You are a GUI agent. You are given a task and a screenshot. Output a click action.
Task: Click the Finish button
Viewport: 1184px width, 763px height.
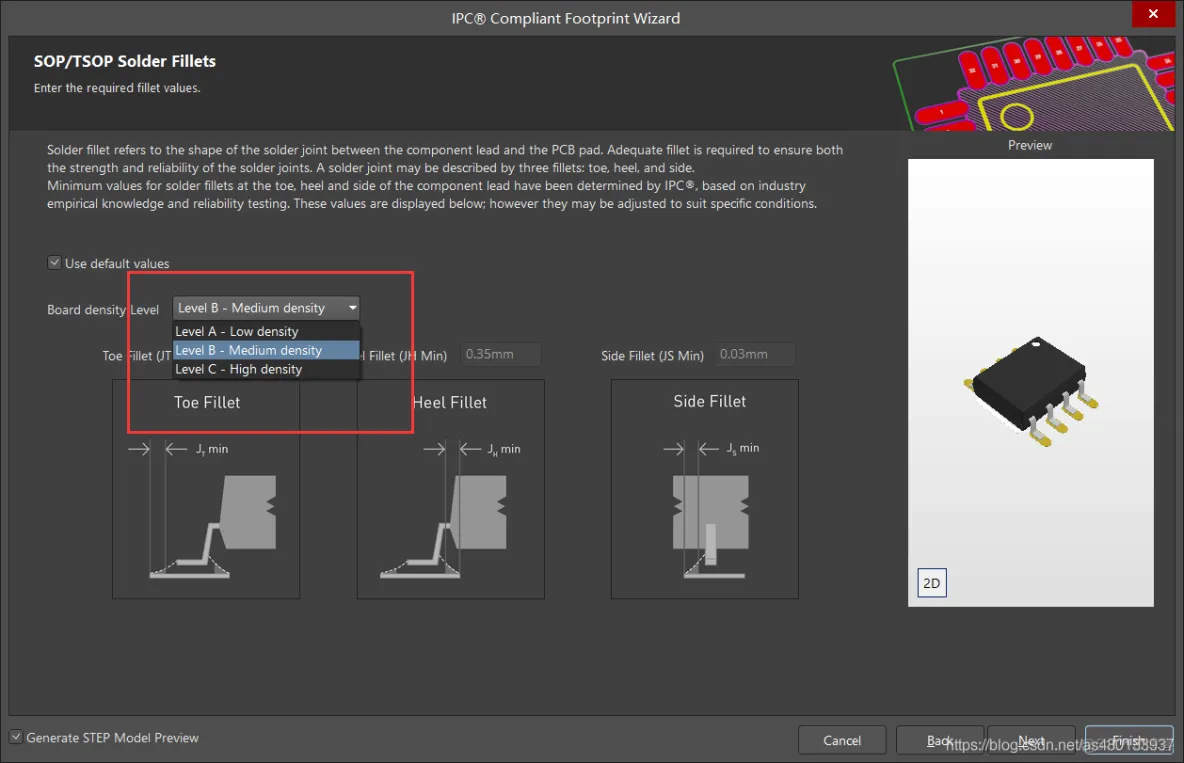click(1129, 740)
